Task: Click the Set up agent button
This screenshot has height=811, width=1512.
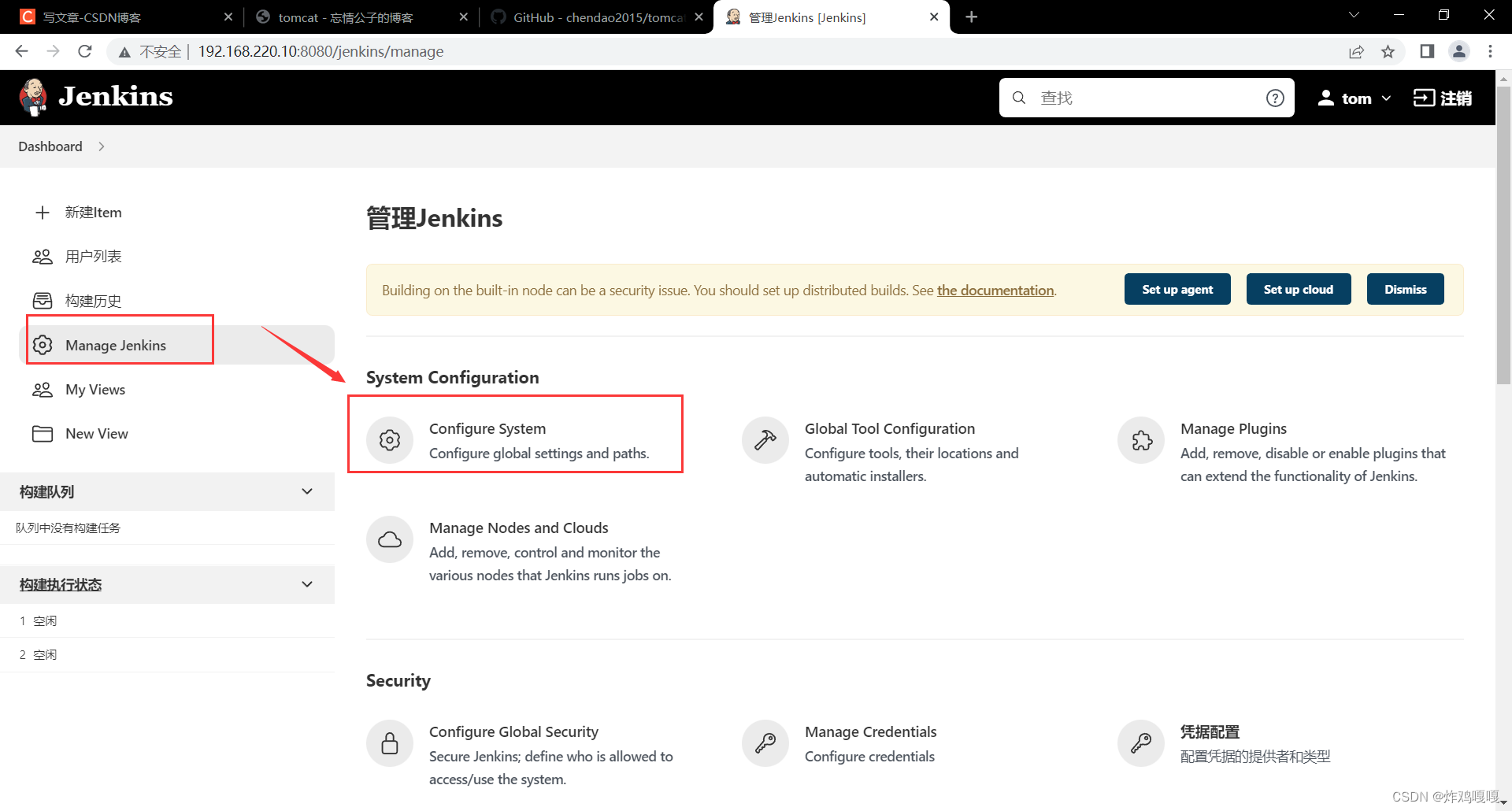Action: point(1177,290)
